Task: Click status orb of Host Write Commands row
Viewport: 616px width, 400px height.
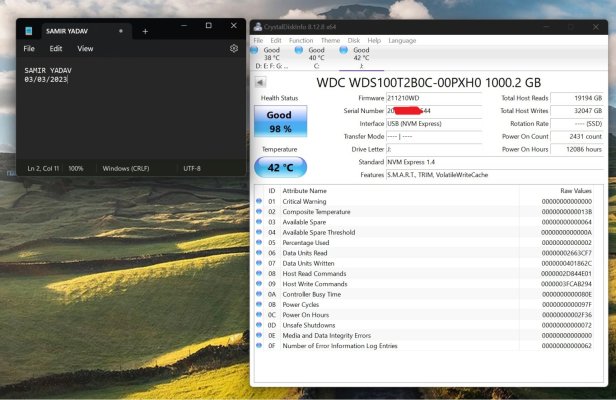Action: [x=259, y=283]
